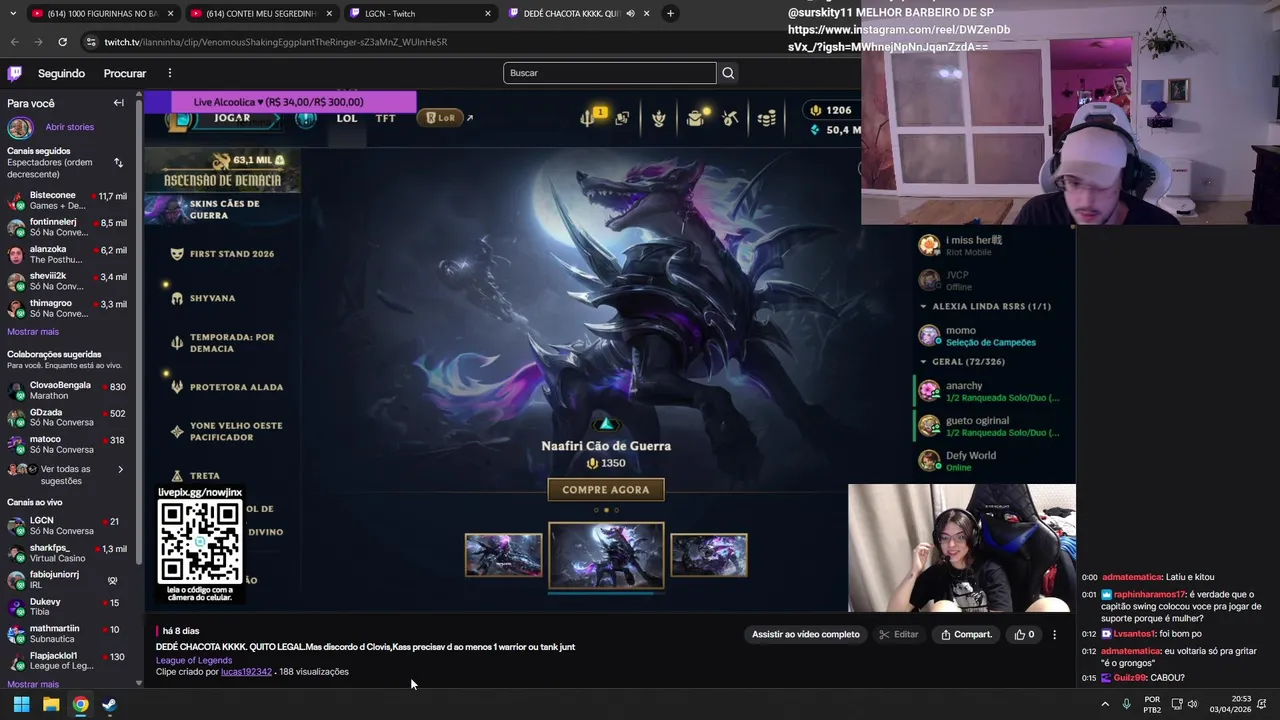Open GDzada suggested channel row
The height and width of the screenshot is (720, 1280).
pyautogui.click(x=68, y=418)
